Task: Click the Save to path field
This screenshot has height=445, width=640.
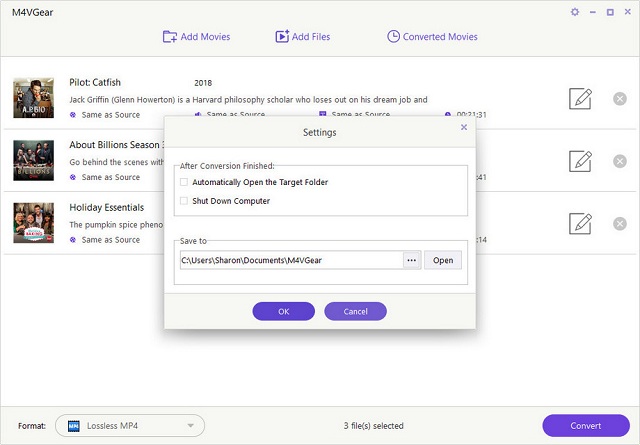Action: (288, 260)
